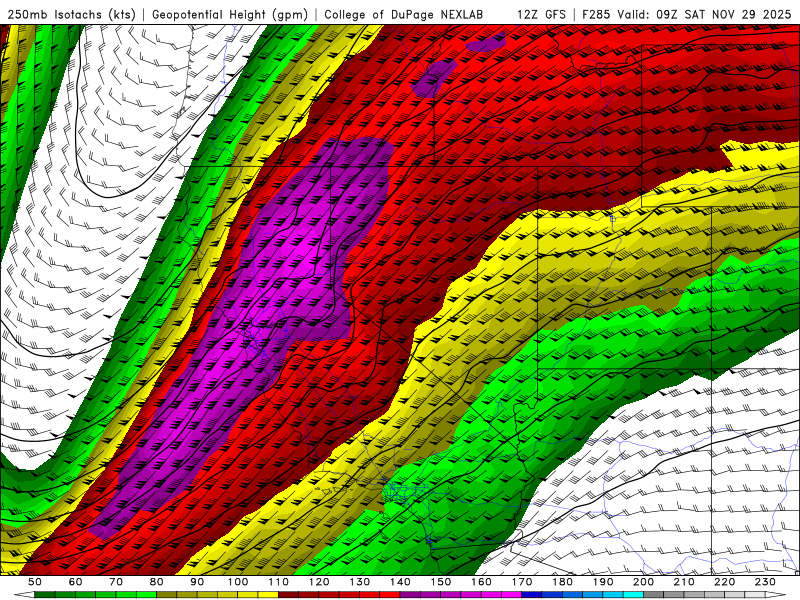The image size is (800, 600).
Task: Click the 170 value on the color scale
Action: click(x=522, y=582)
